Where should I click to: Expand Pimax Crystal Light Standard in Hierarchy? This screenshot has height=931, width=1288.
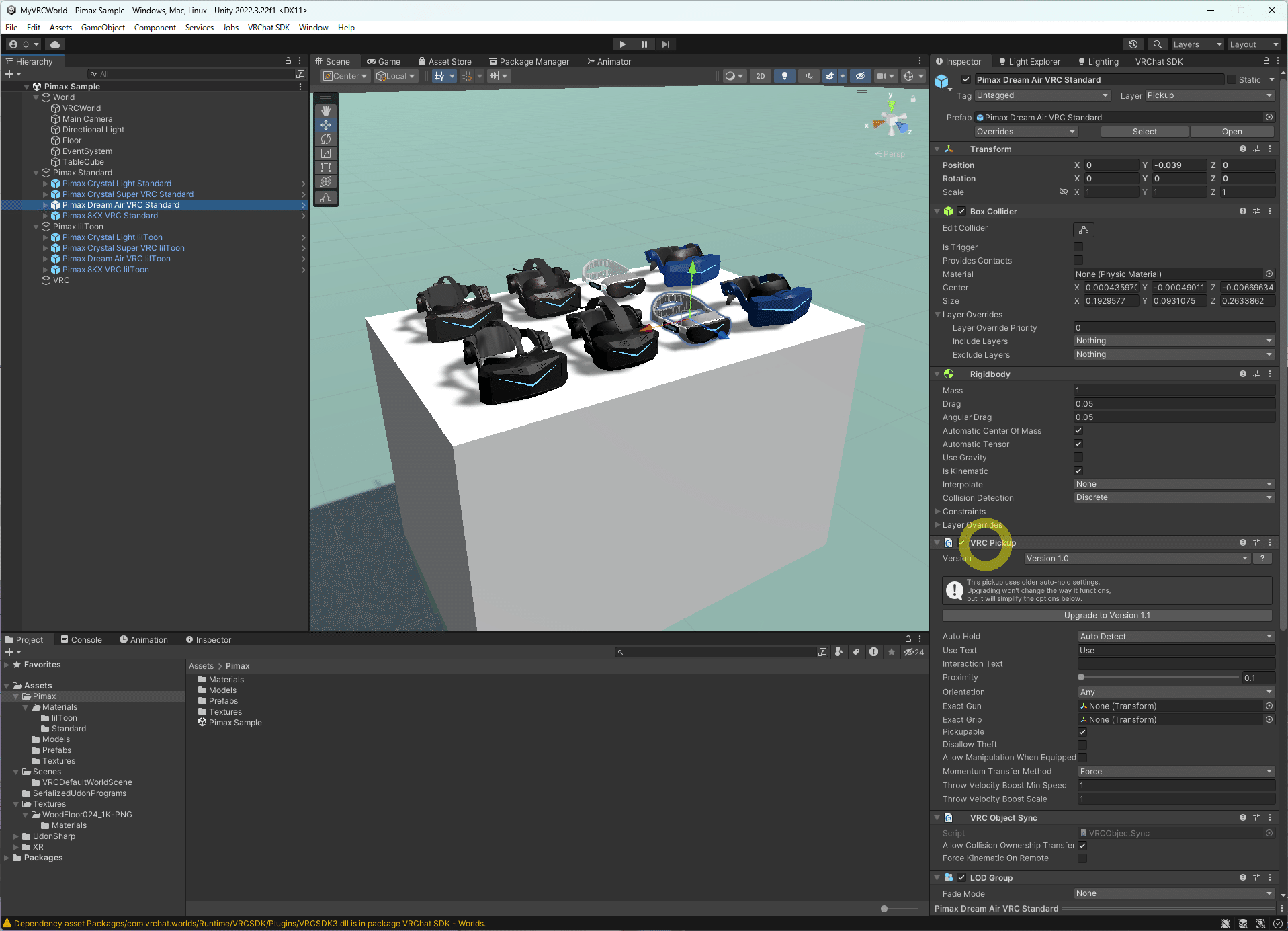[x=46, y=184]
